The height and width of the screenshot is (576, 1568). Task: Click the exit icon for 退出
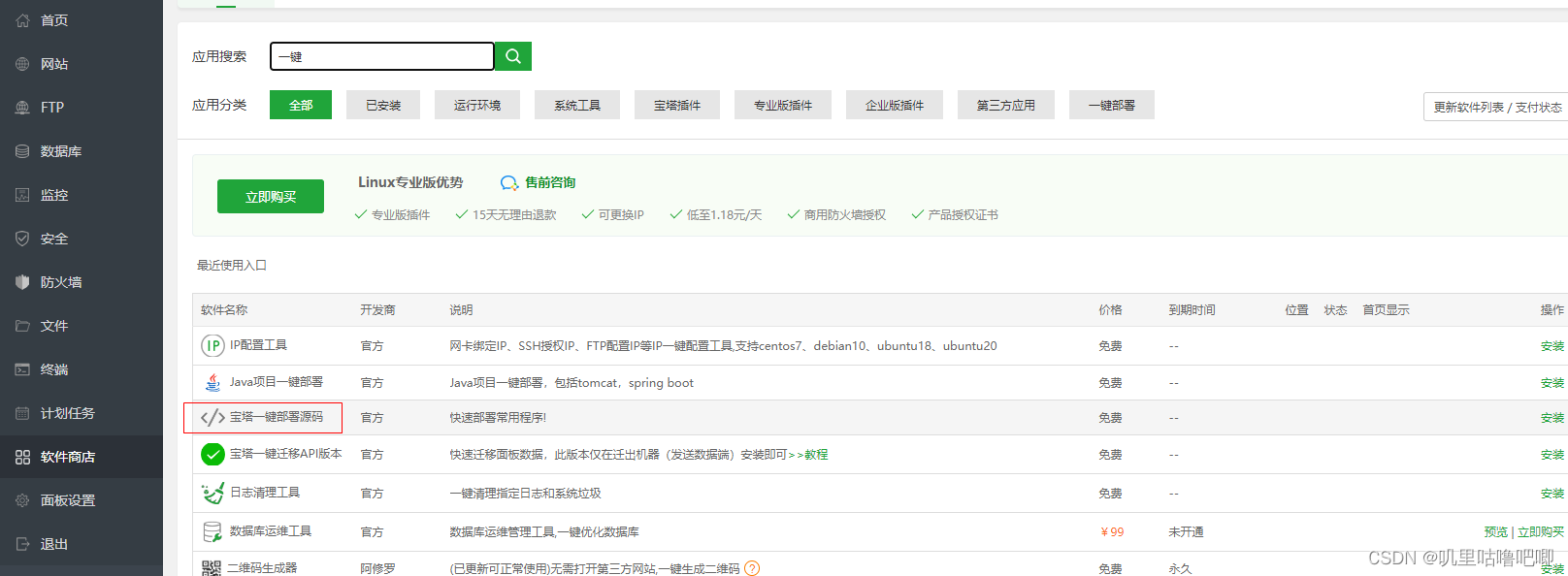pos(22,544)
